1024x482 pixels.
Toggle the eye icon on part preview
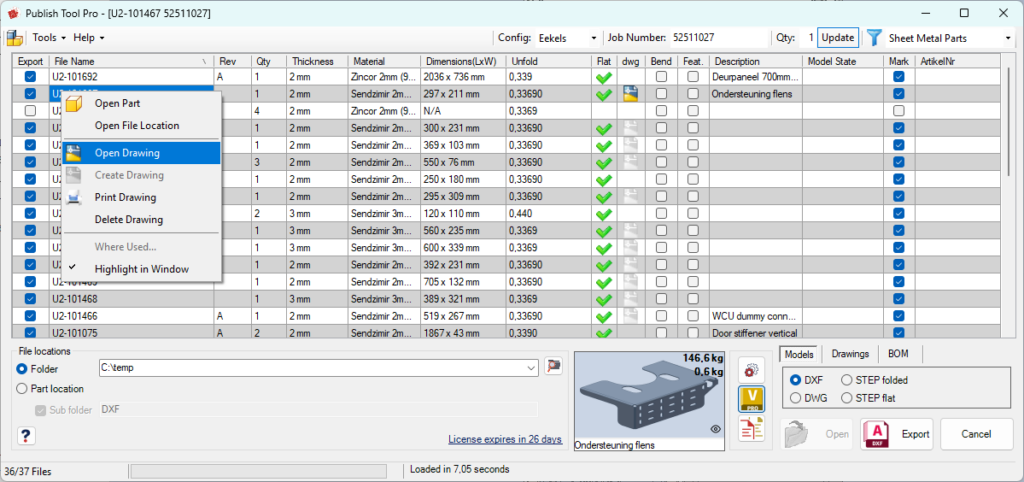click(715, 429)
